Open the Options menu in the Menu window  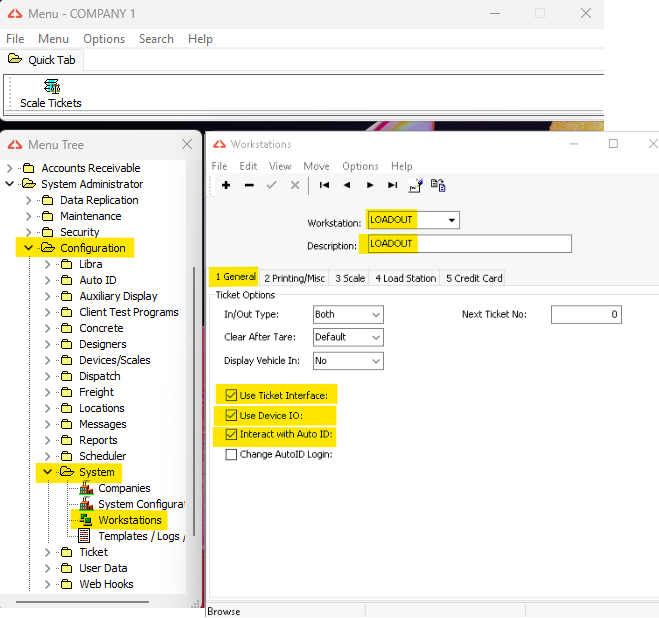(x=104, y=39)
